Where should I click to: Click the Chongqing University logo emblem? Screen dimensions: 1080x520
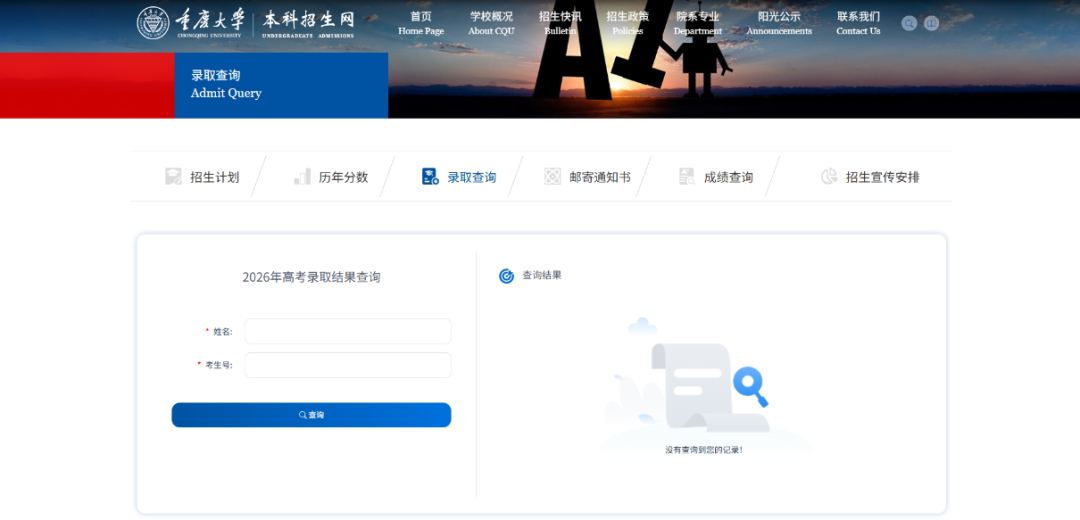pos(153,23)
